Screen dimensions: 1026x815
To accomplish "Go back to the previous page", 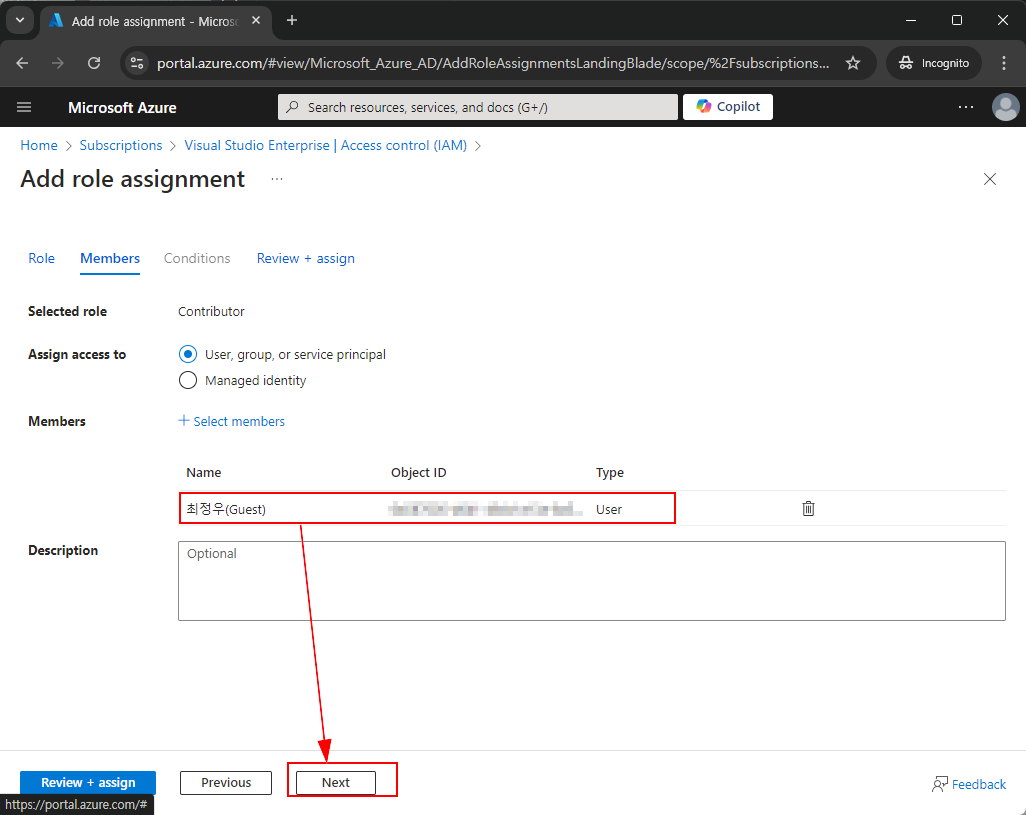I will pos(22,63).
